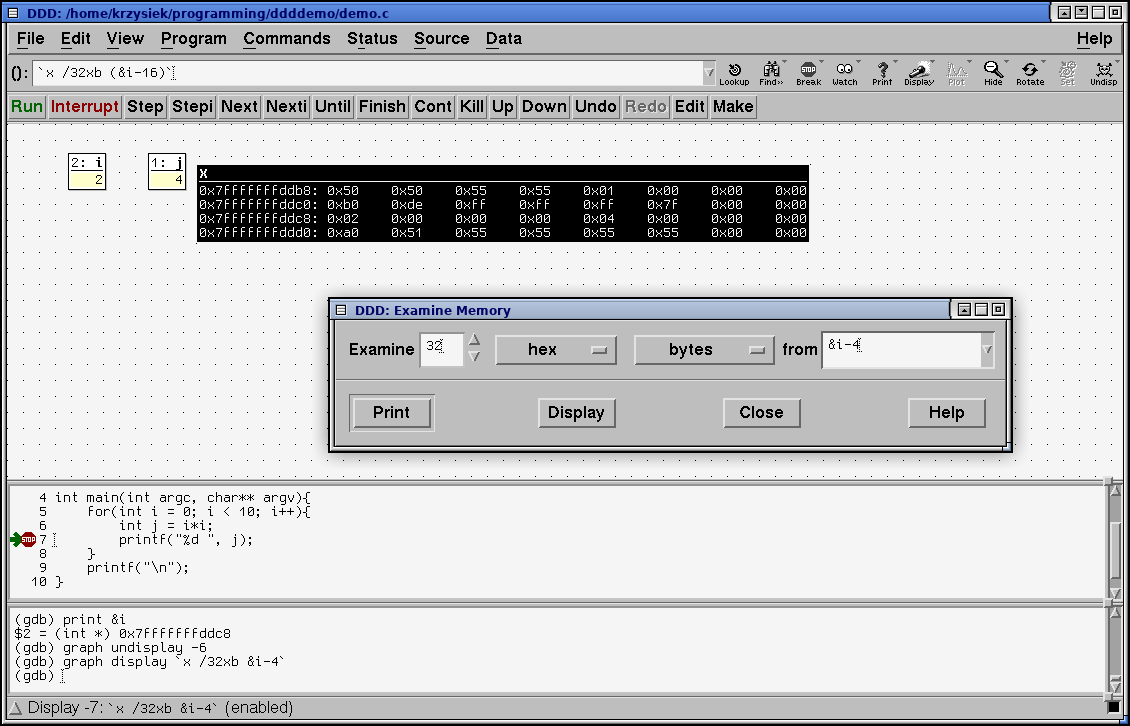Screen dimensions: 1130x726
Task: Click the Interrupt command button
Action: coord(84,107)
